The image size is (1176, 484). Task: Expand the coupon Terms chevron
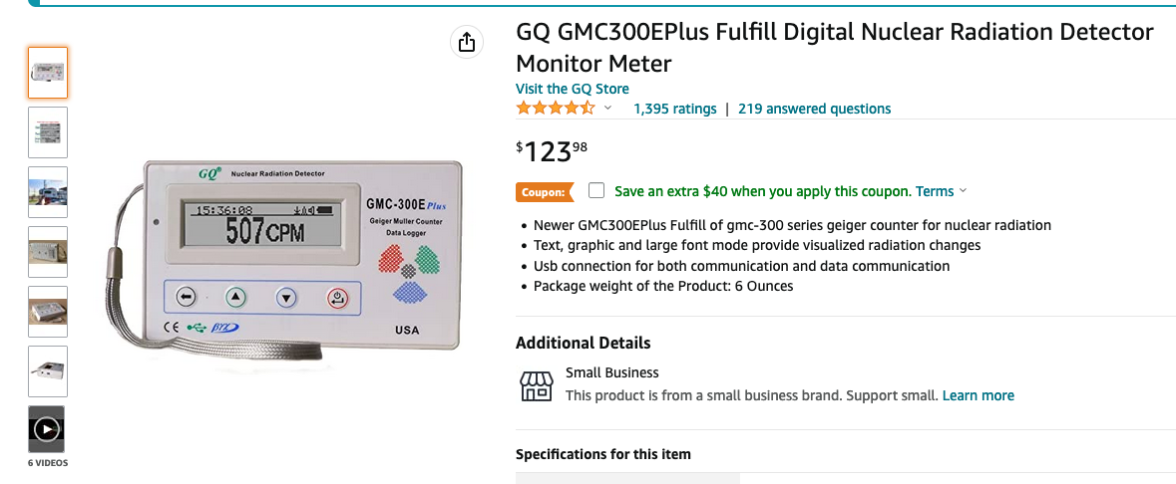coord(963,191)
